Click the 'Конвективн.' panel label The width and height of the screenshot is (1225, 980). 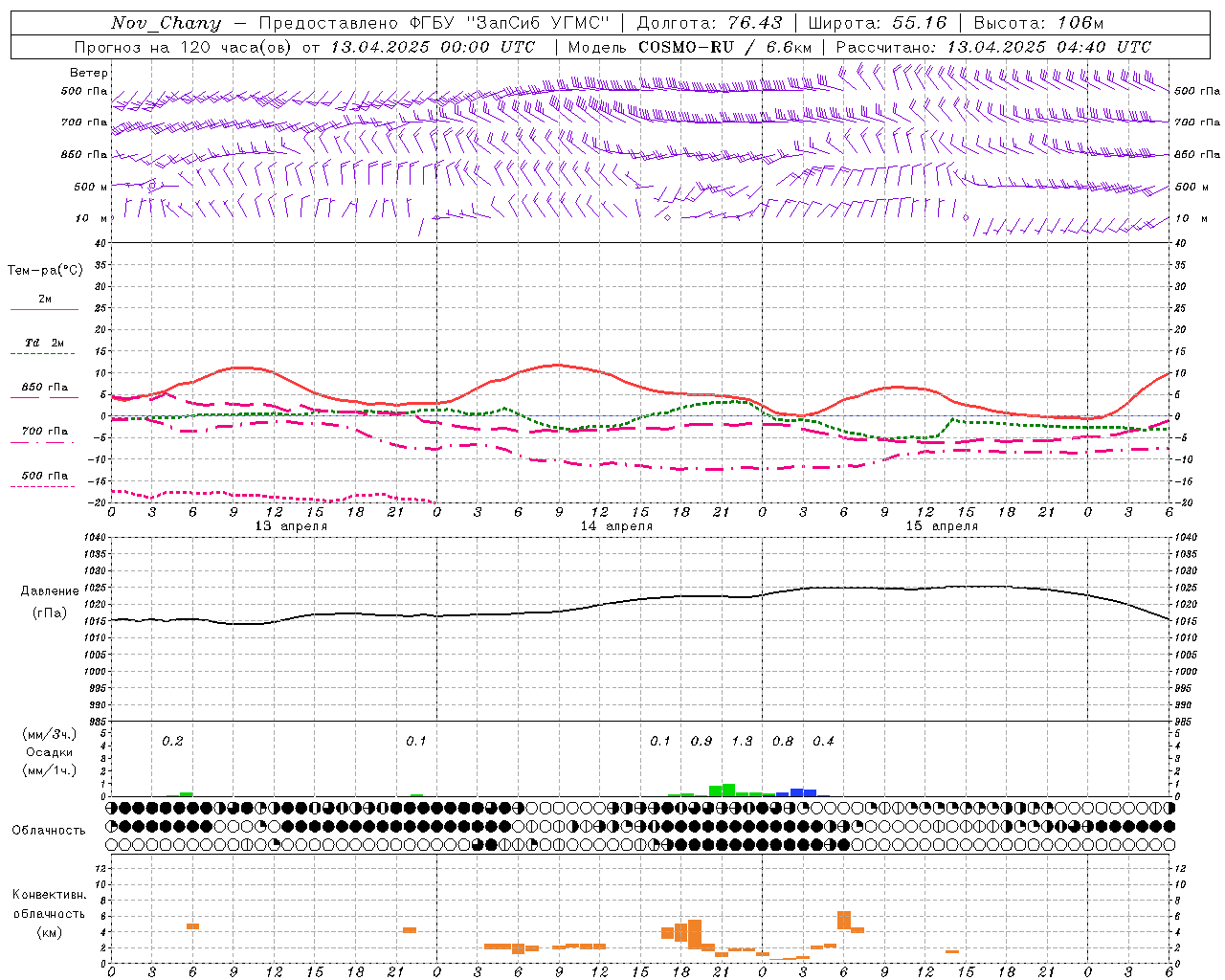[x=50, y=895]
